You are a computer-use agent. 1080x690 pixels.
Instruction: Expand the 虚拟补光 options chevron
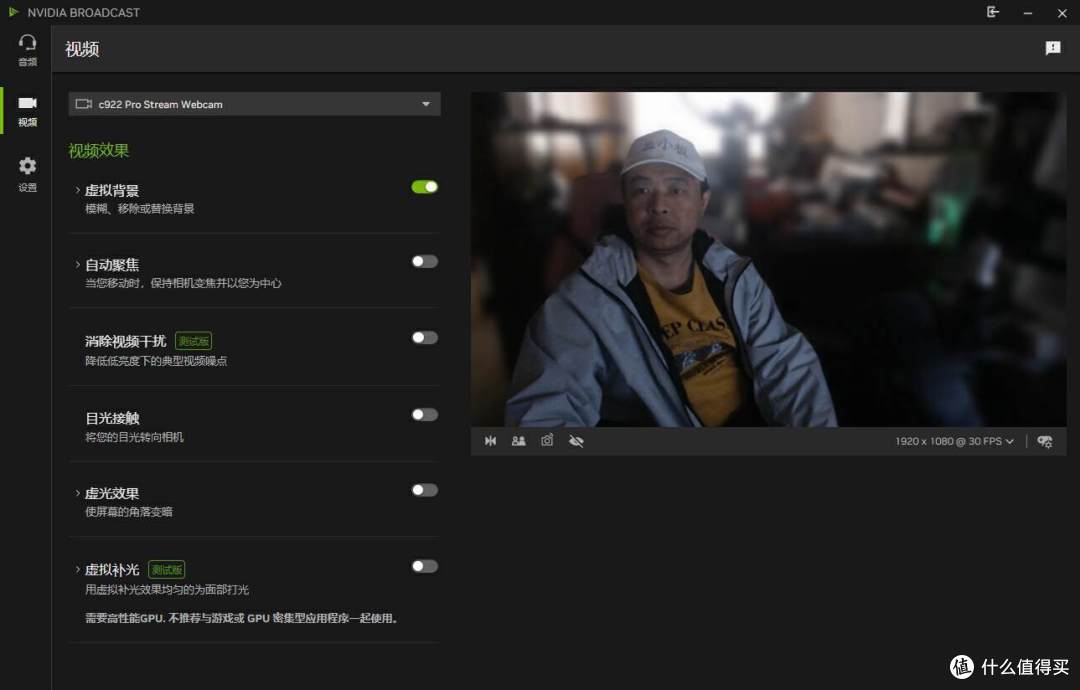77,569
